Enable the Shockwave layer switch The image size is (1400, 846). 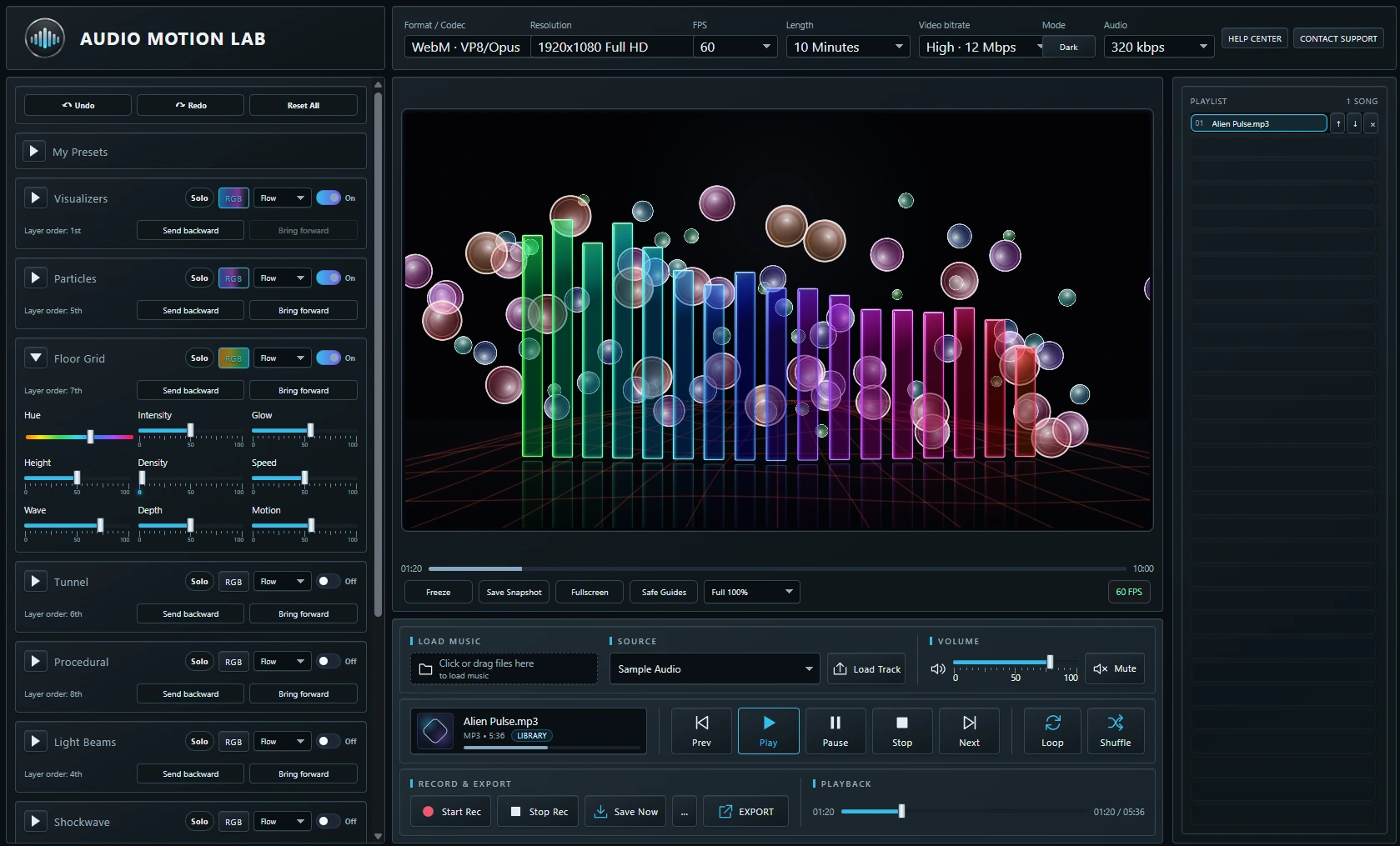tap(329, 822)
